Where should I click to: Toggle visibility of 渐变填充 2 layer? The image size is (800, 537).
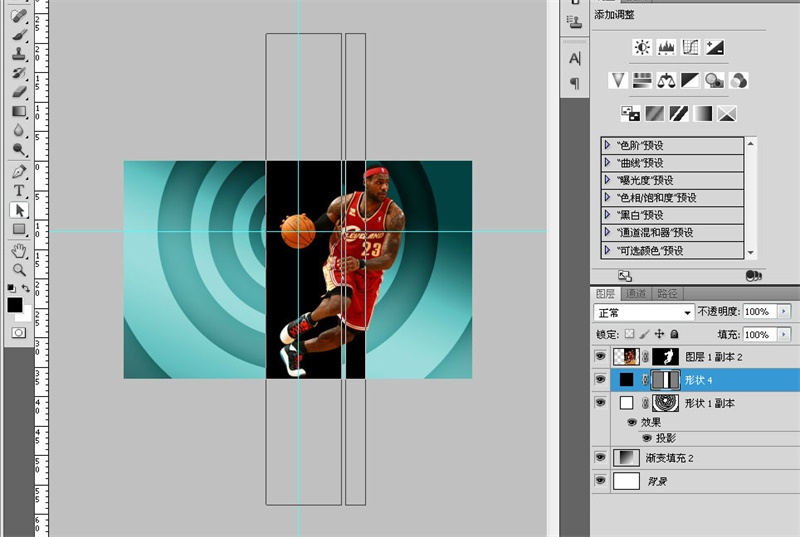pos(600,457)
